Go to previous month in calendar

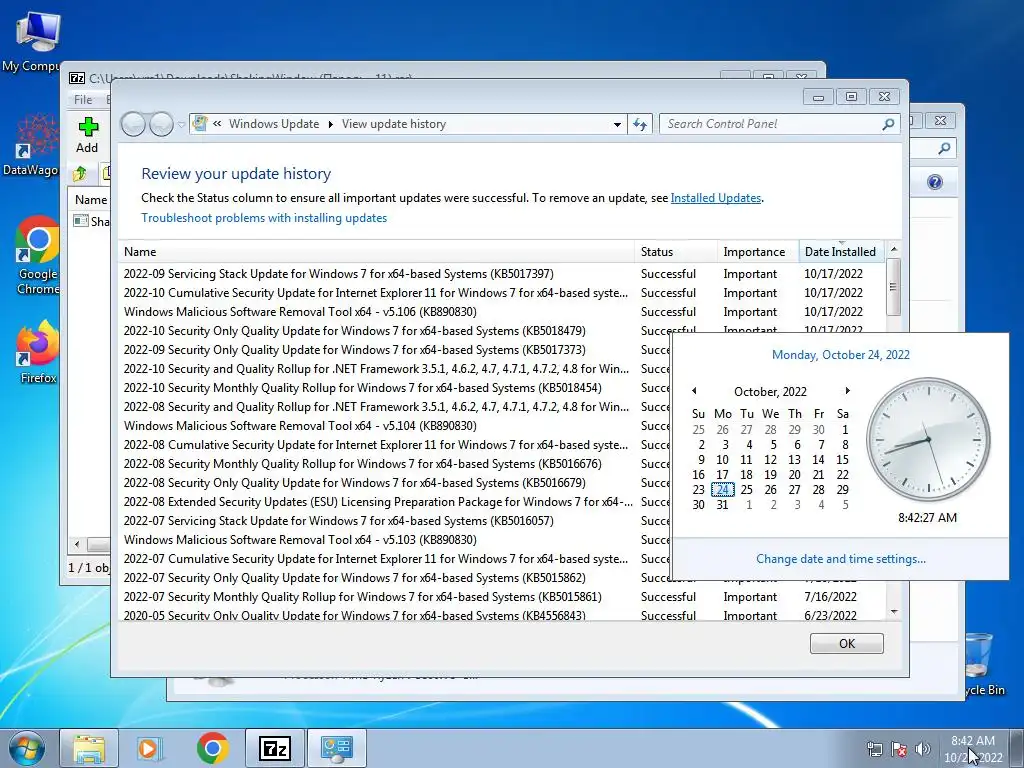(694, 391)
